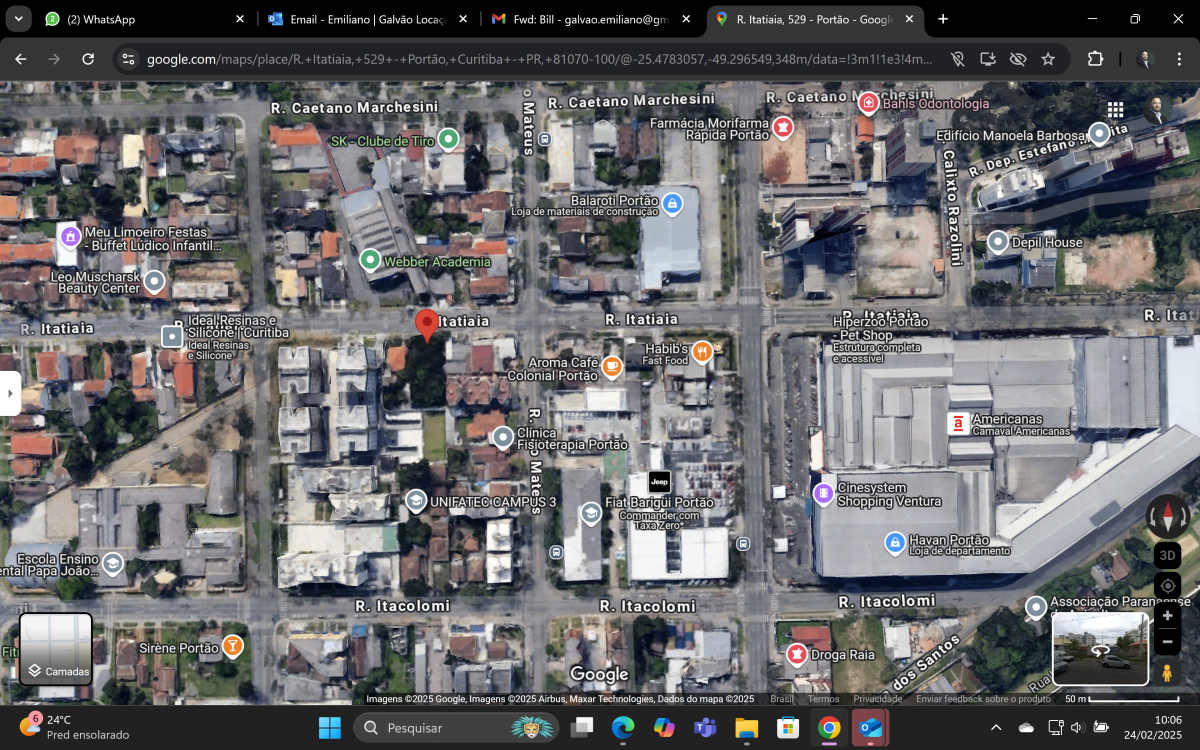Expand the collapsed side panel
This screenshot has height=750, width=1200.
click(x=10, y=394)
